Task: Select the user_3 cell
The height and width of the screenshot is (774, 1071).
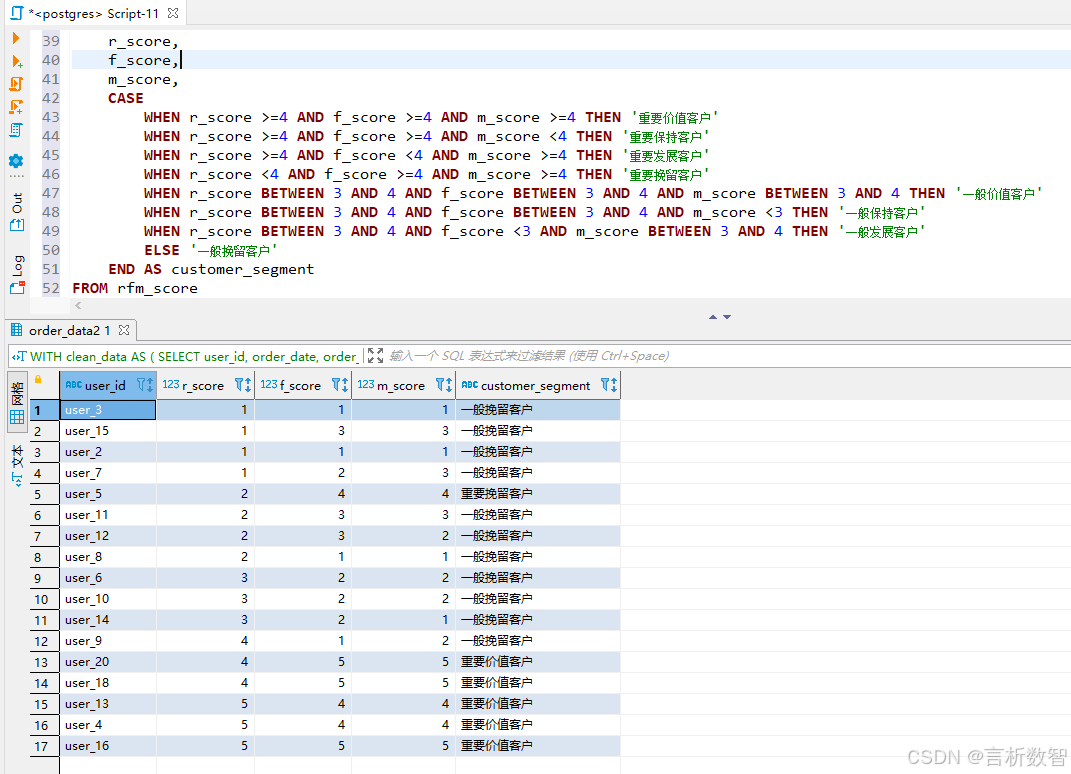Action: [x=108, y=410]
